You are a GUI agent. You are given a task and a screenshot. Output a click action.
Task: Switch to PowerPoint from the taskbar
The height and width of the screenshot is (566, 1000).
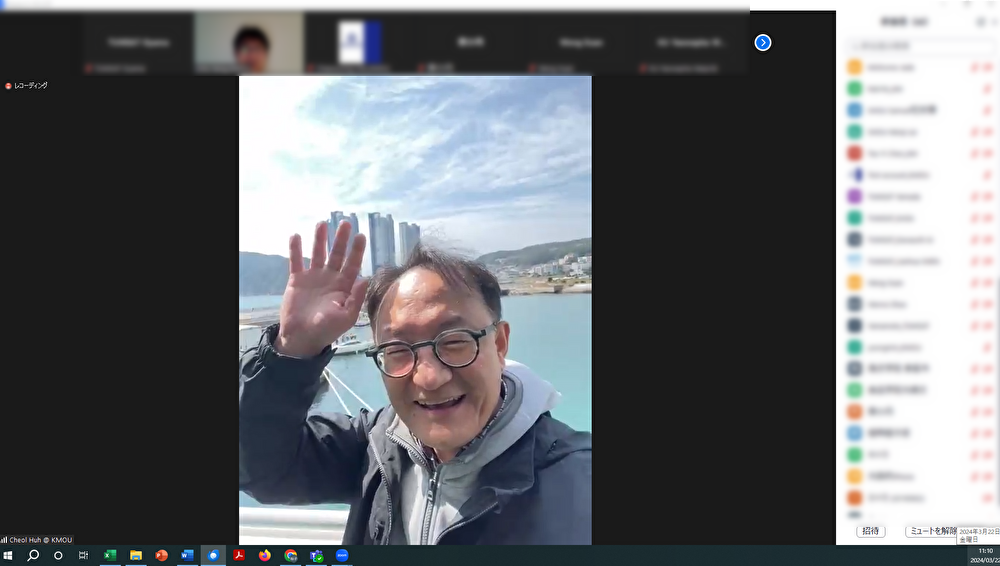(161, 555)
